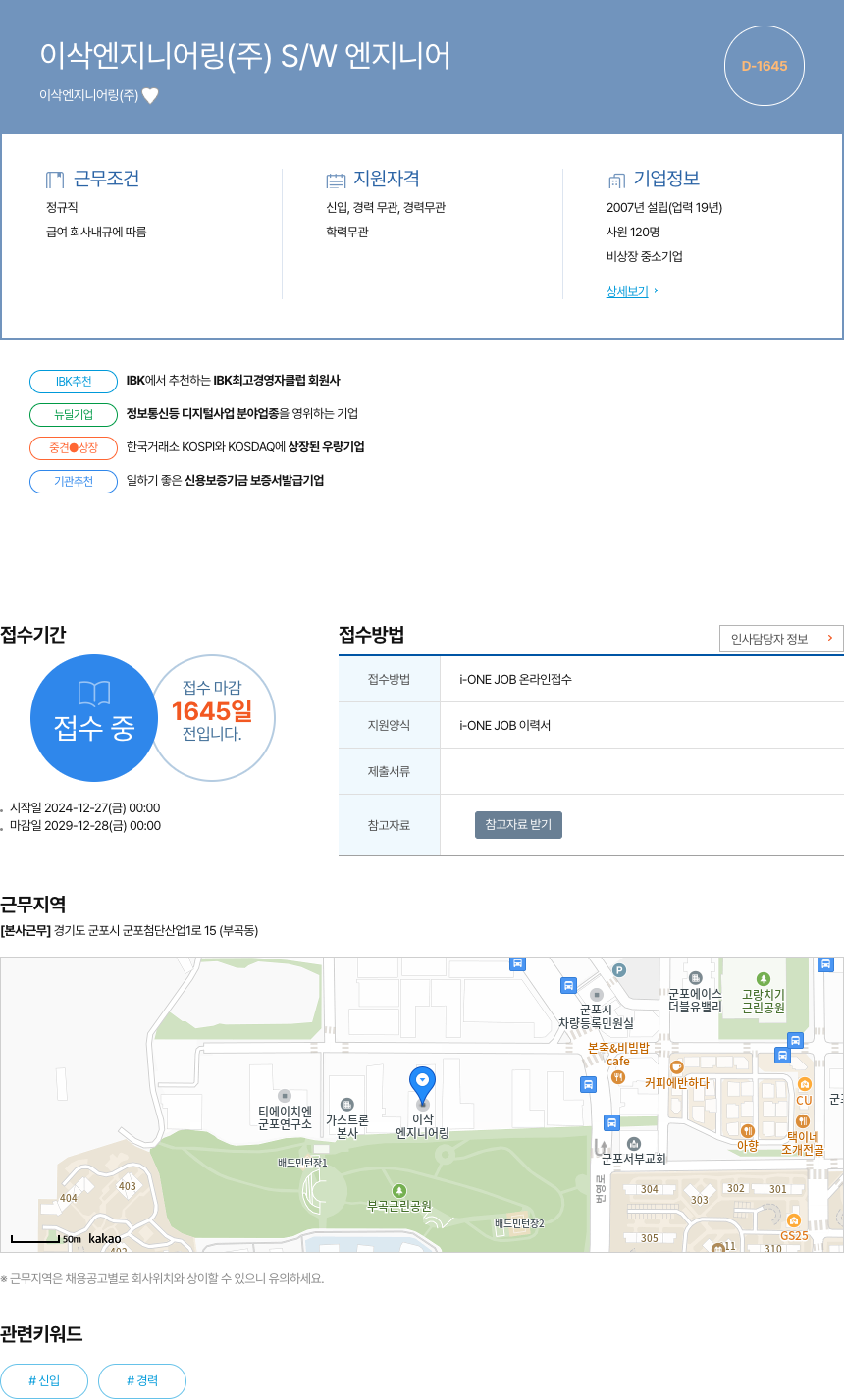Screen dimensions: 844x1400
Task: Click the 중견●상장 badge
Action: pos(74,447)
